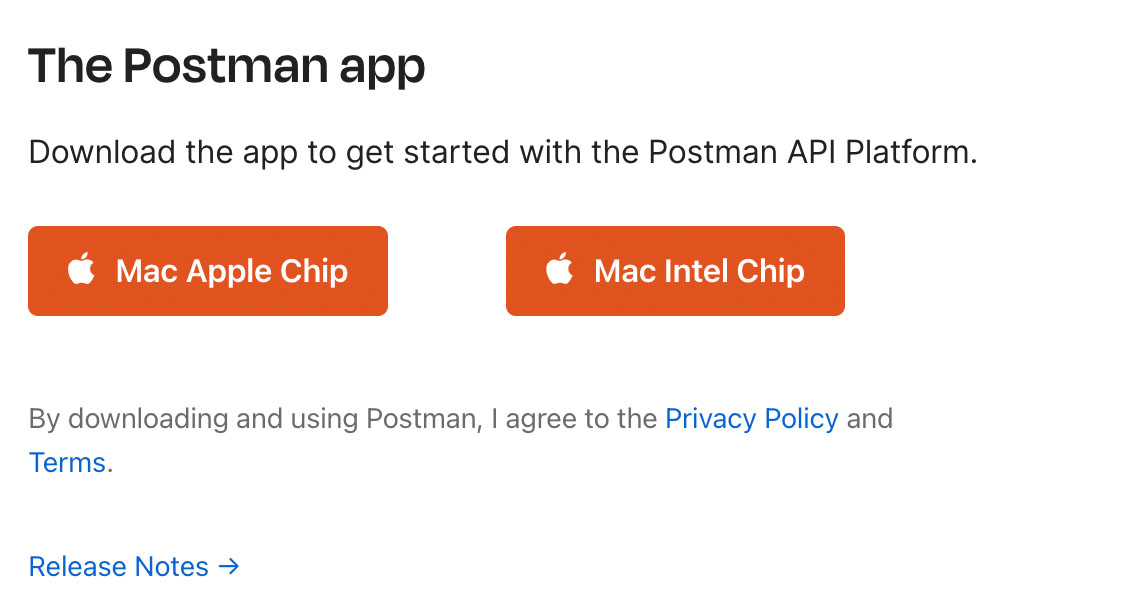The width and height of the screenshot is (1122, 599).
Task: Download Postman for Mac Apple Chip
Action: (207, 271)
